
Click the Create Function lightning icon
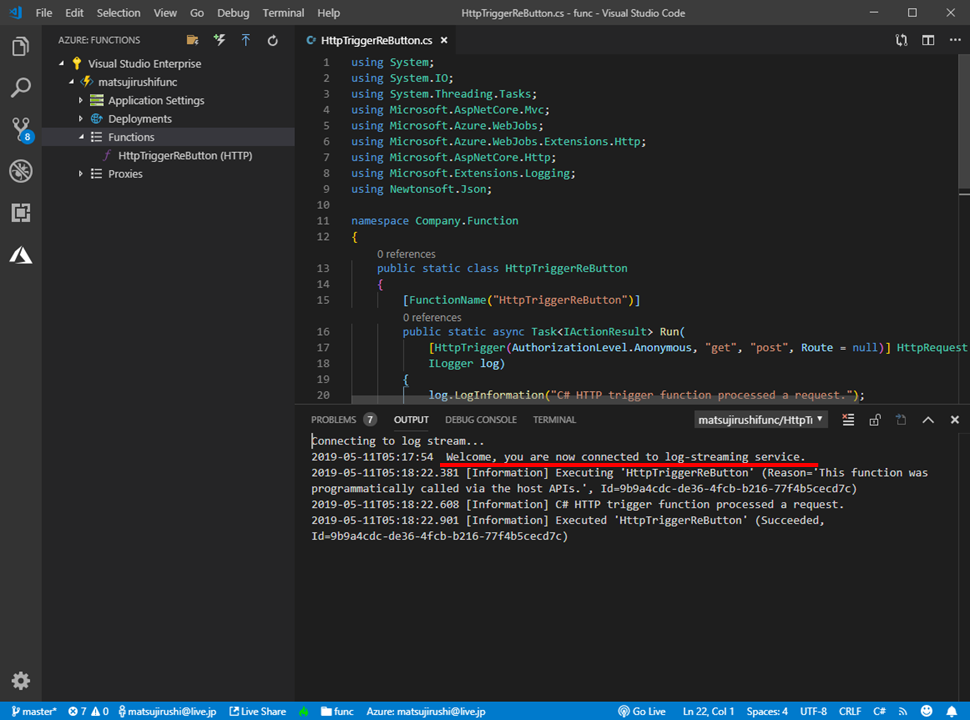pos(219,40)
